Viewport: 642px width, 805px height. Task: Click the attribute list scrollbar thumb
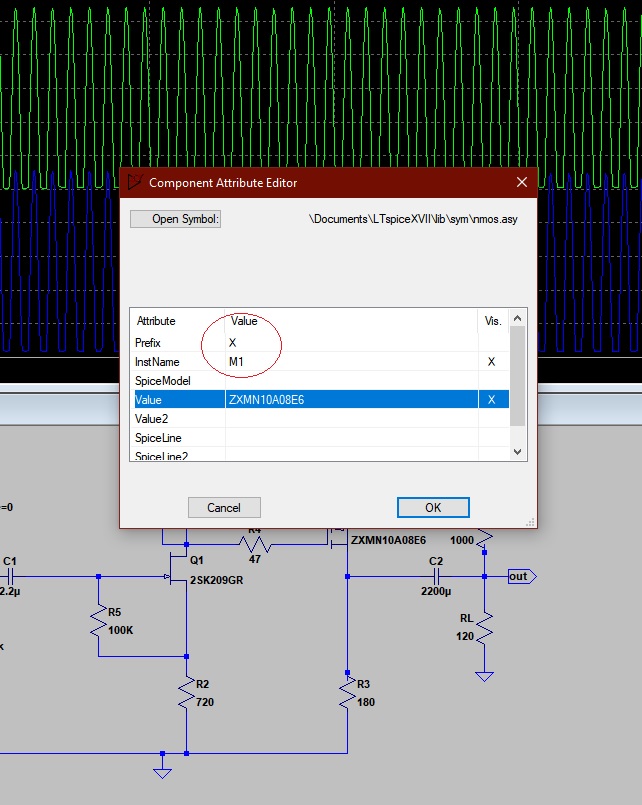(x=517, y=376)
